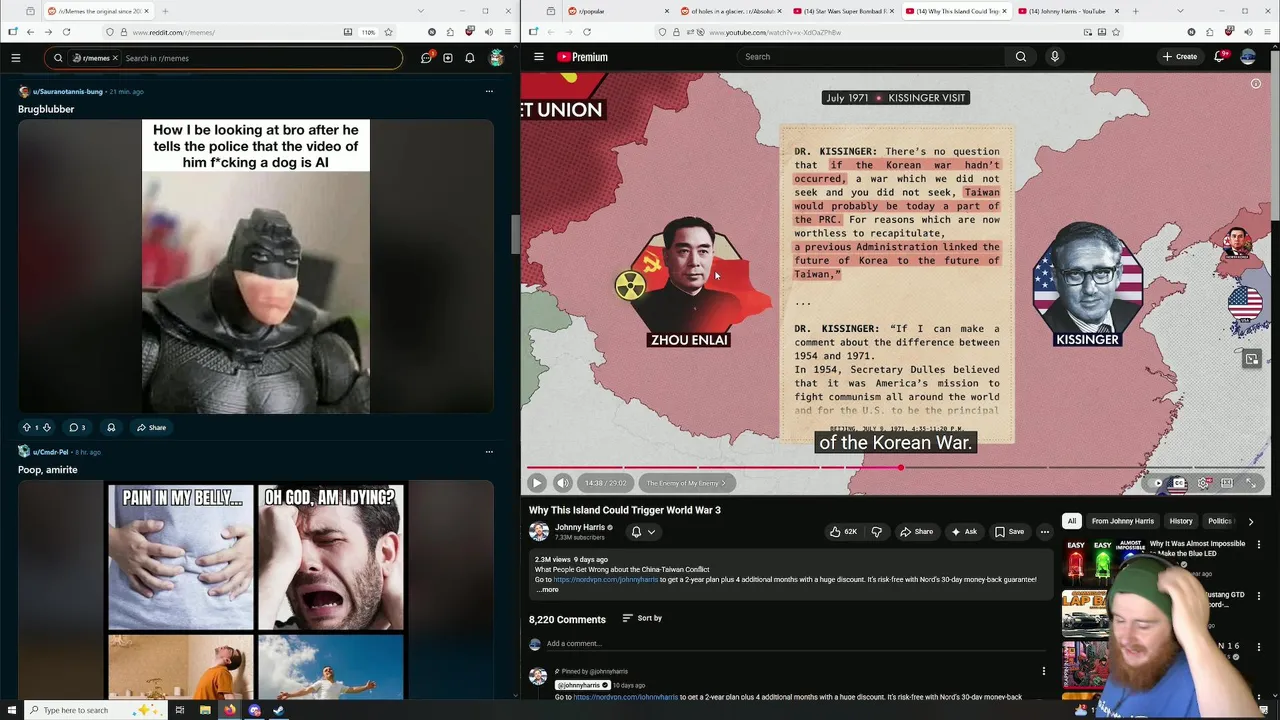Screen dimensions: 1280x720
Task: Click the 110% zoom level indicator
Action: tap(369, 32)
